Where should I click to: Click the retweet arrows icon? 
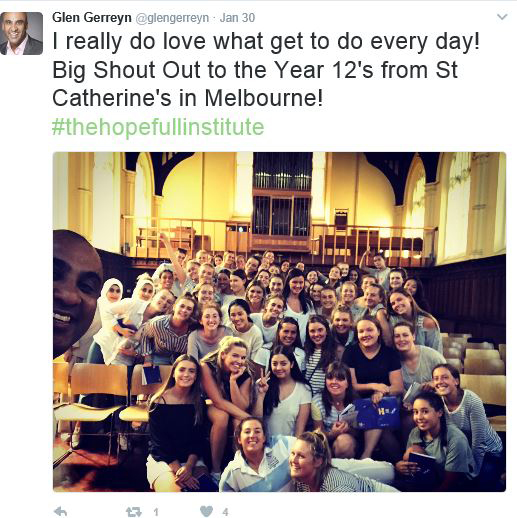coord(134,512)
